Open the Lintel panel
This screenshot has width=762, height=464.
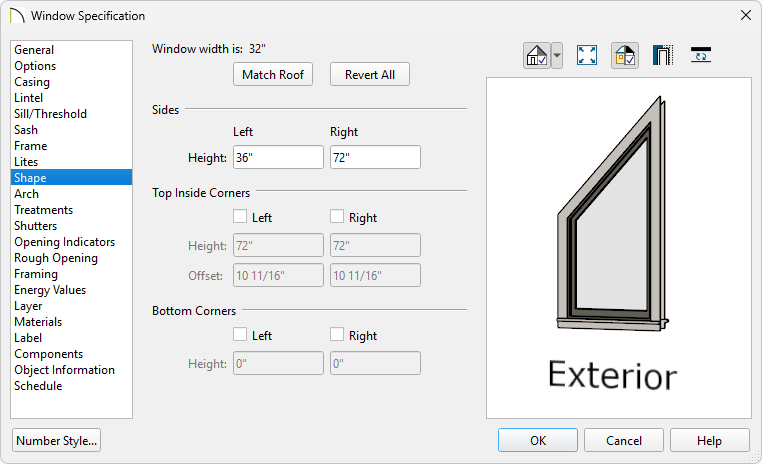[71, 98]
